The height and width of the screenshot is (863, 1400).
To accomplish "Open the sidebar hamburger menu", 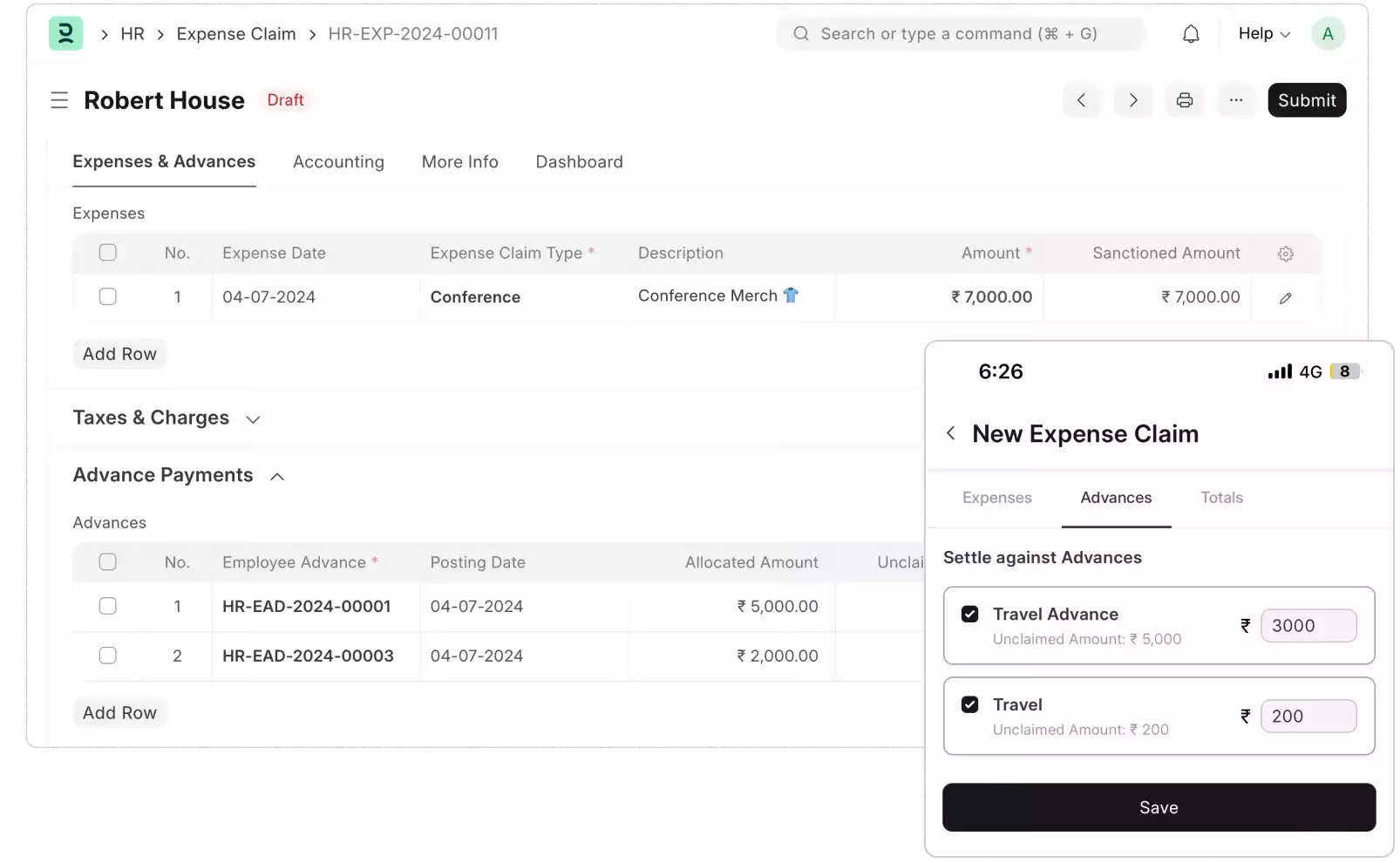I will click(59, 99).
